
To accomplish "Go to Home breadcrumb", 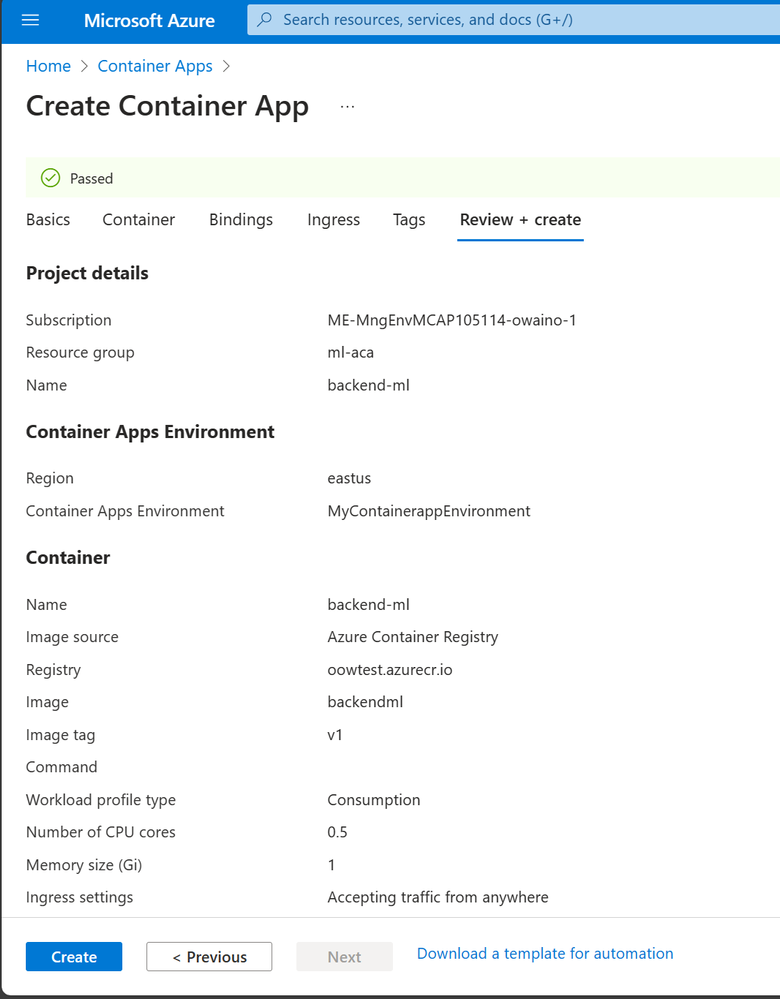I will click(48, 66).
